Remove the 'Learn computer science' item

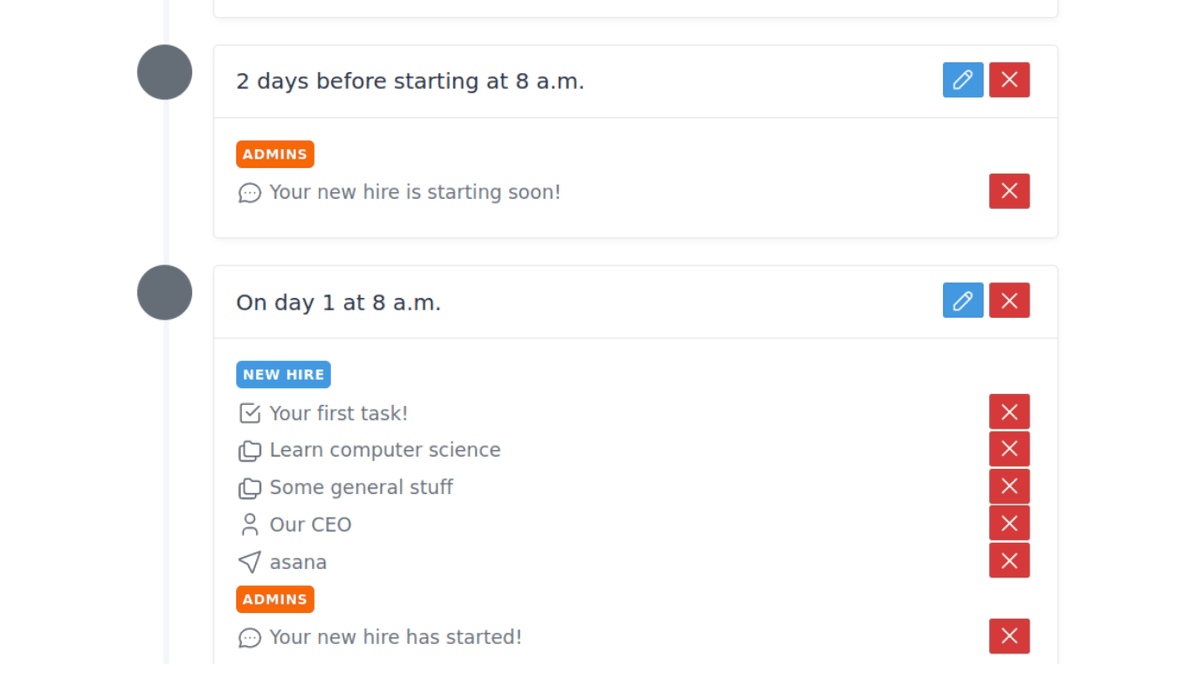pos(1009,449)
